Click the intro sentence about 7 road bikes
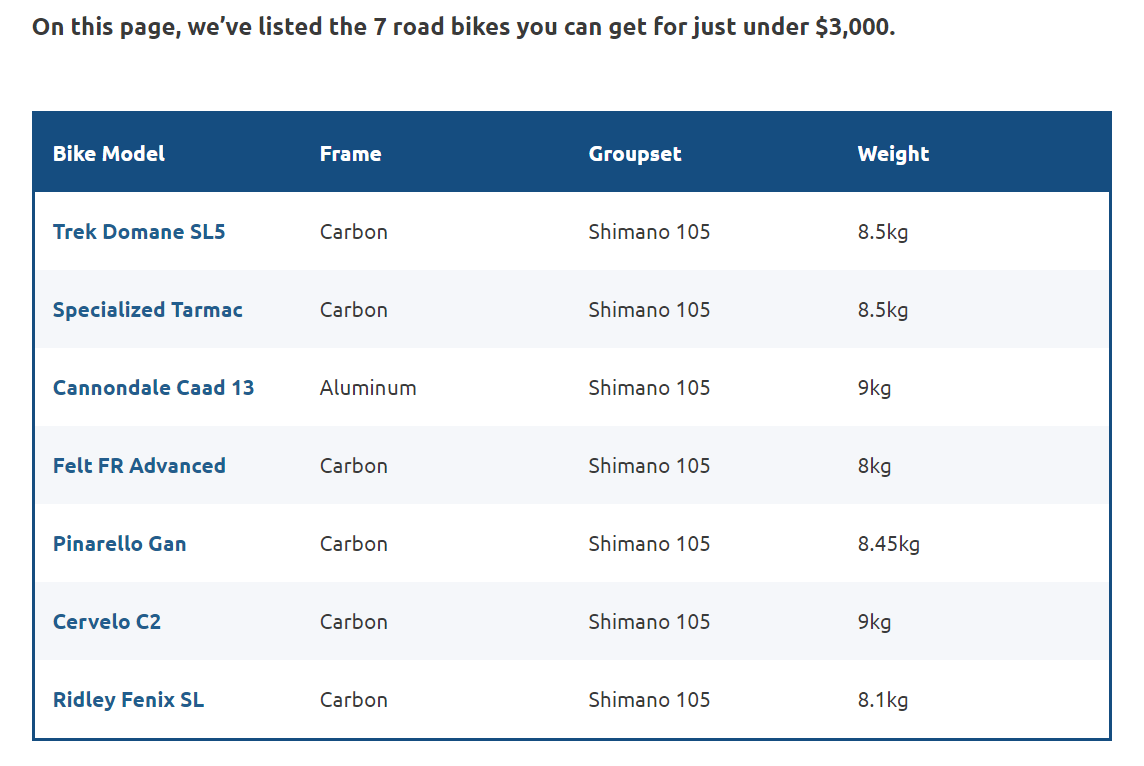The image size is (1144, 766). (x=463, y=27)
